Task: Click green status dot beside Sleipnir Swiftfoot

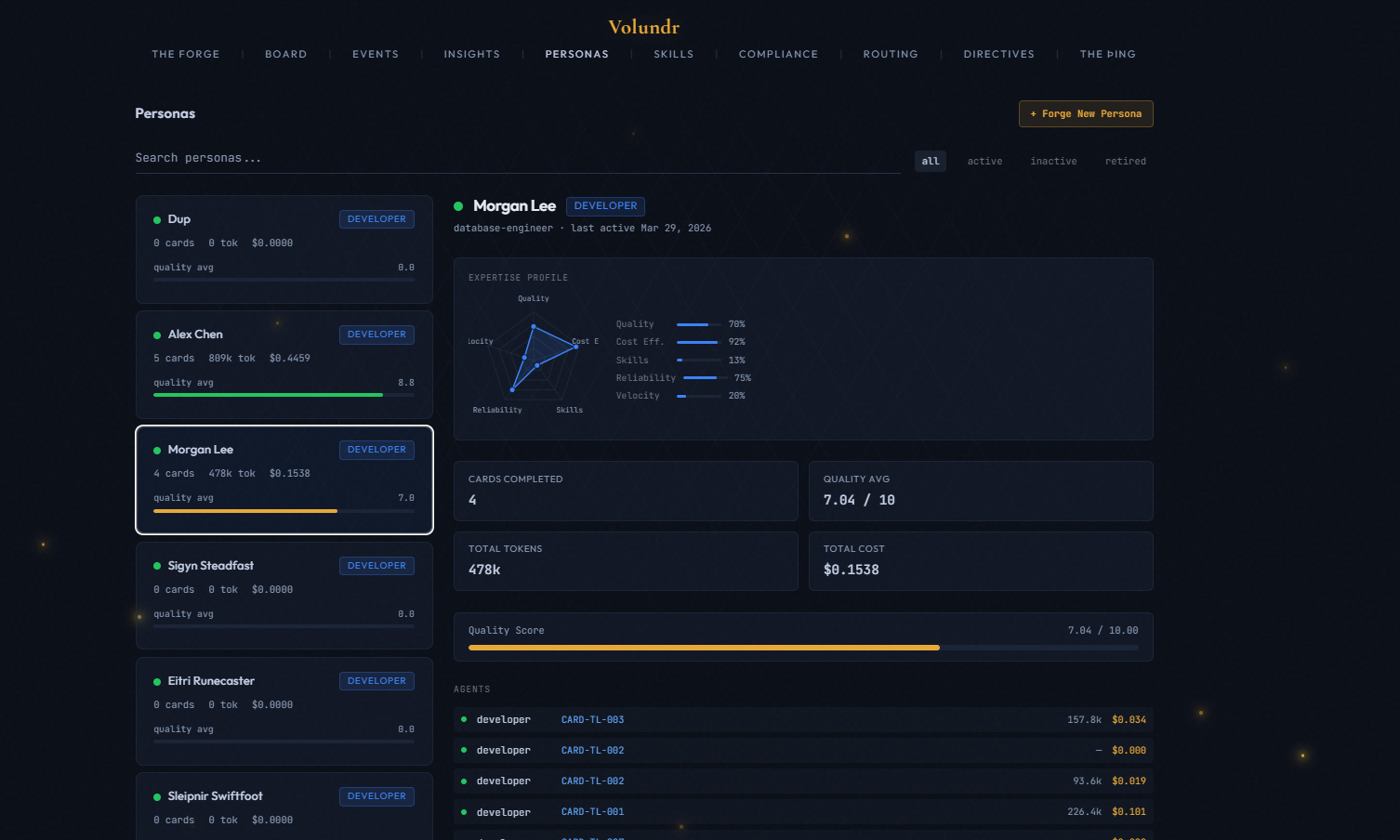Action: pos(157,797)
